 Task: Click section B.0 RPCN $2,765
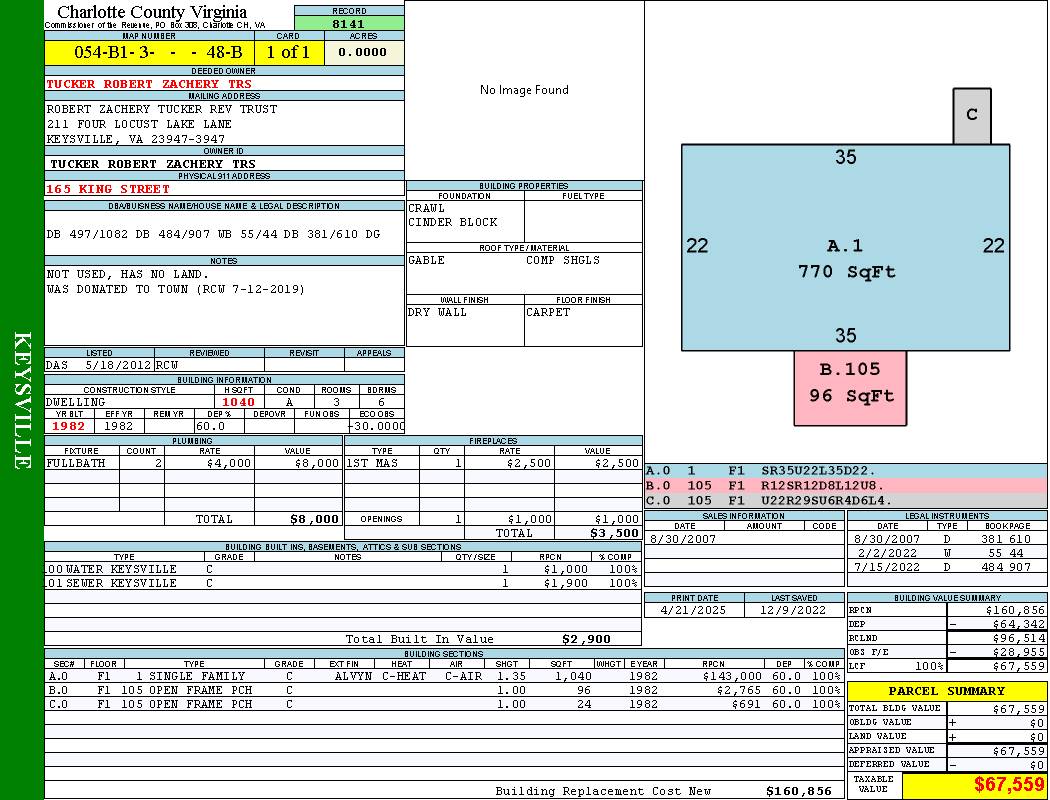pos(739,690)
